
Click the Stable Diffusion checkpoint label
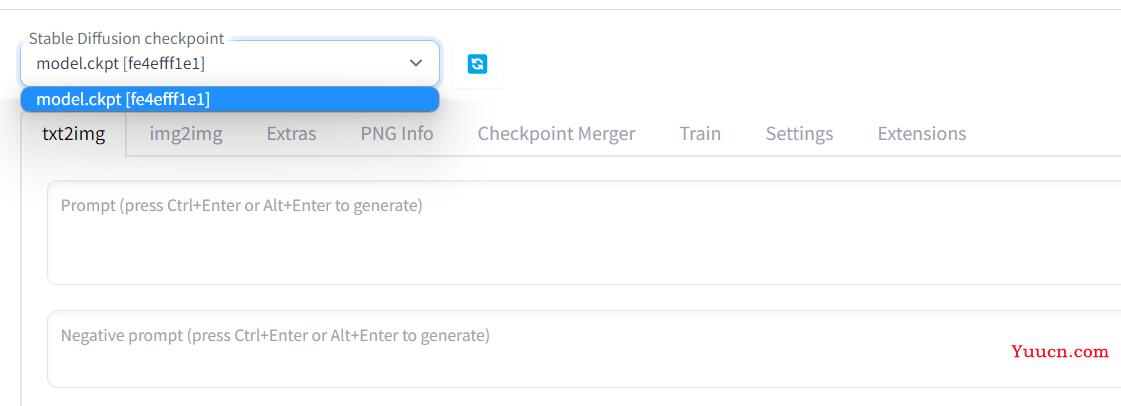coord(127,39)
